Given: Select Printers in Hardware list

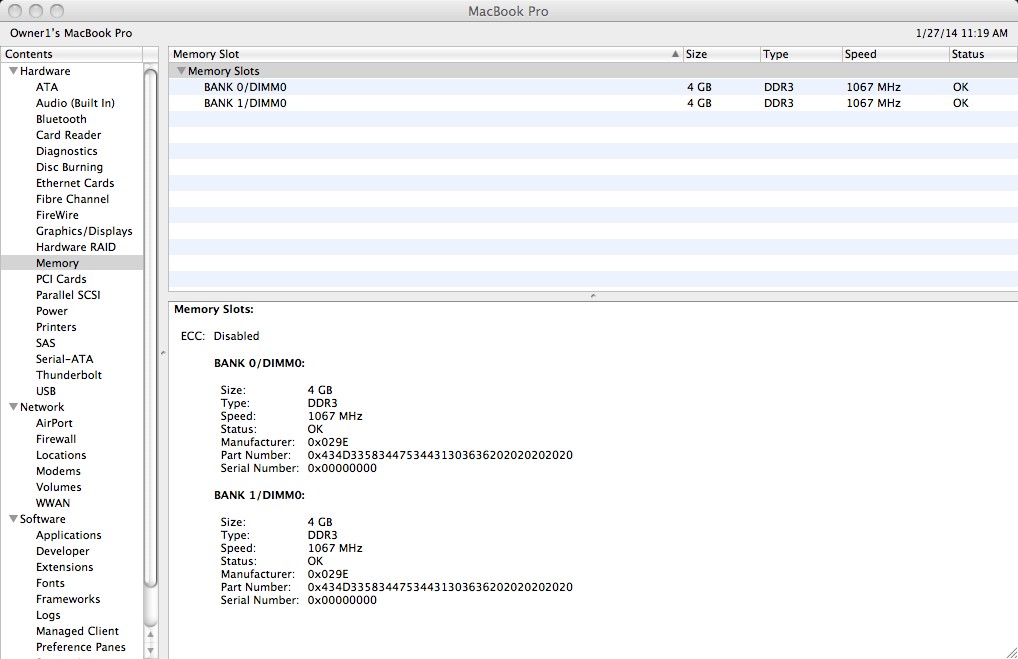Looking at the screenshot, I should click(x=56, y=327).
